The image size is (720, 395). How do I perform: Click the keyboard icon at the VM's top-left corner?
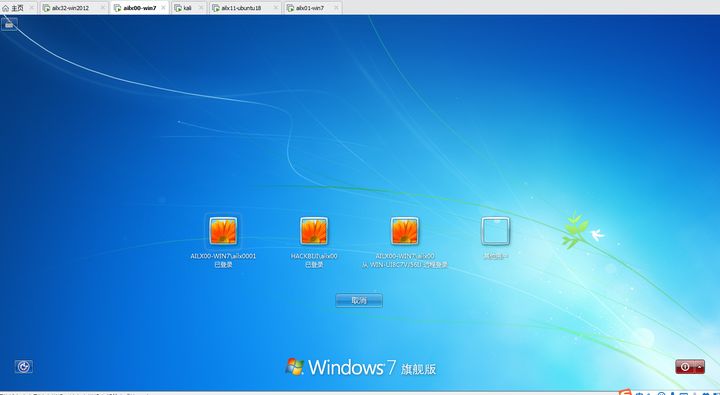click(x=9, y=24)
